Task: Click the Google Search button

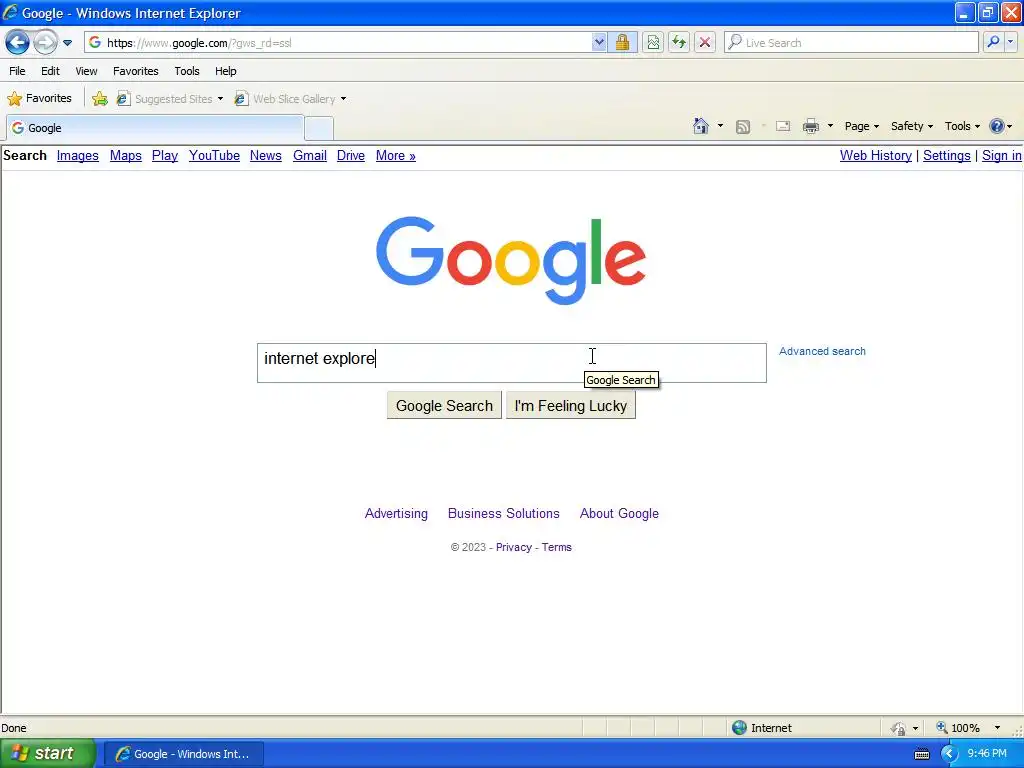Action: [x=444, y=406]
